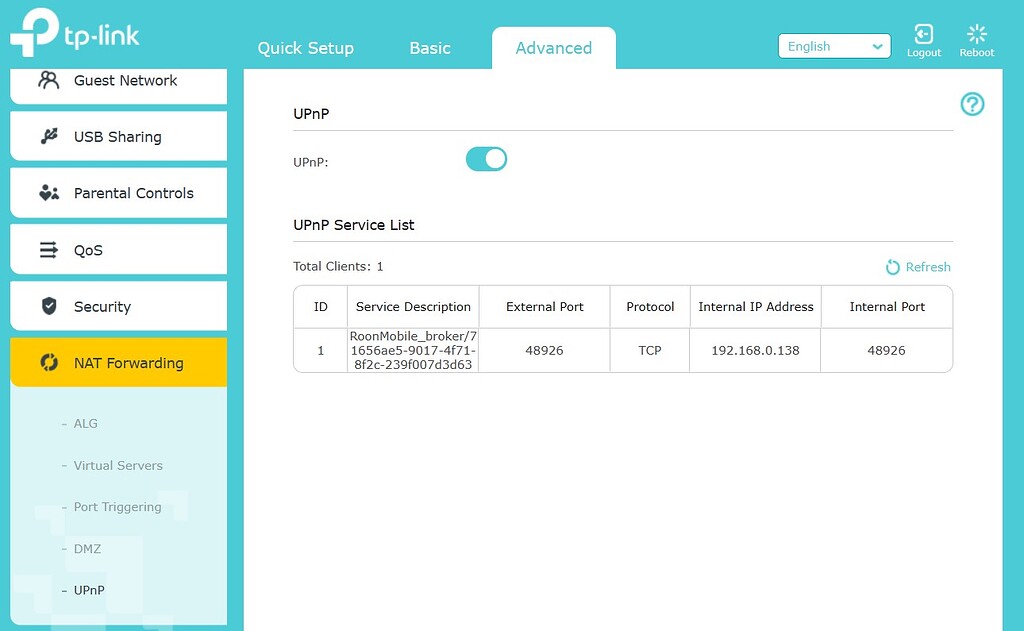Select the DMZ menu entry

[x=87, y=549]
